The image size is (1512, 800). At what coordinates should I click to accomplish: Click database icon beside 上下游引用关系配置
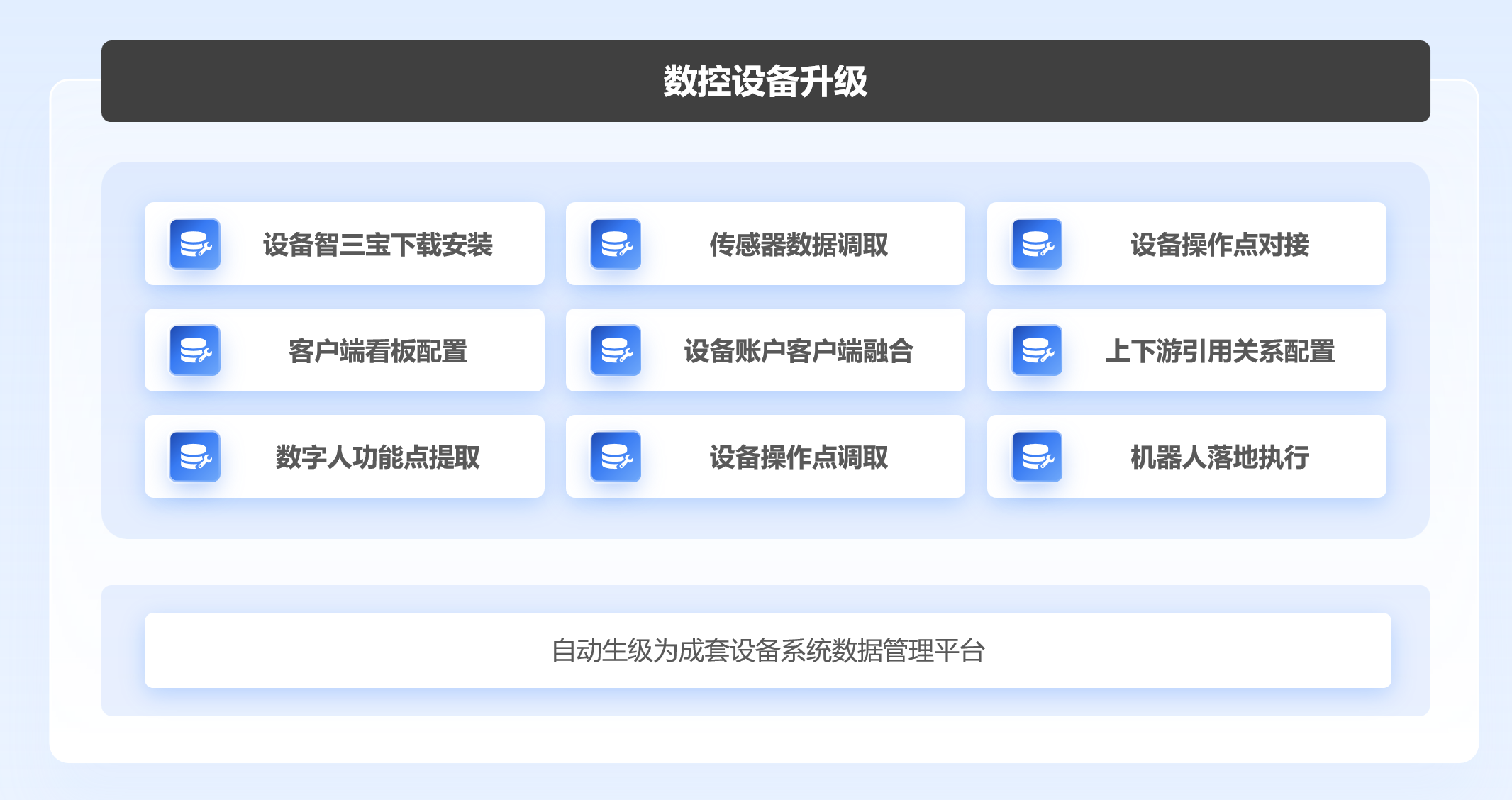1037,350
